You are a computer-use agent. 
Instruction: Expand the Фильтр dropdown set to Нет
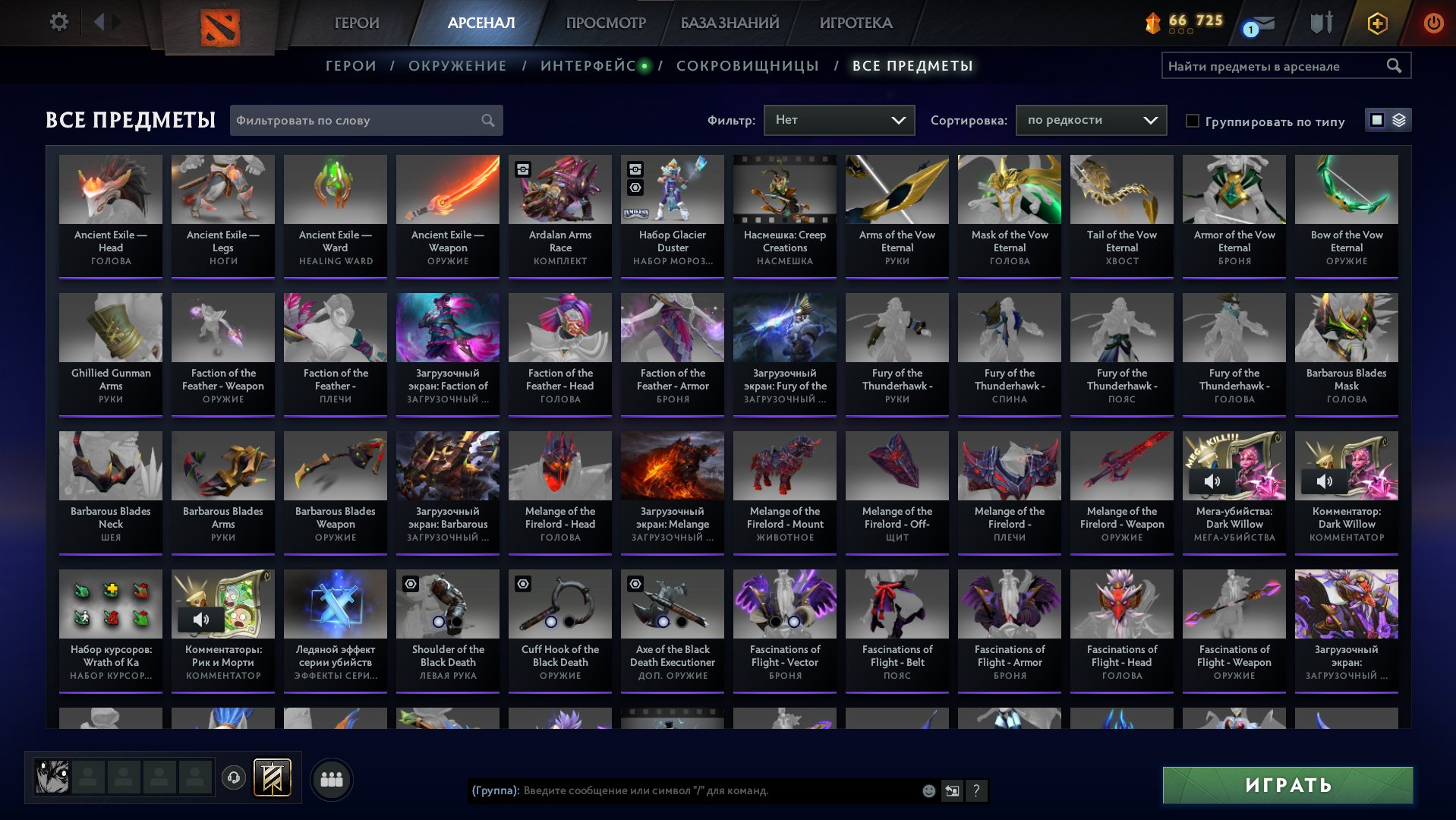[x=839, y=120]
